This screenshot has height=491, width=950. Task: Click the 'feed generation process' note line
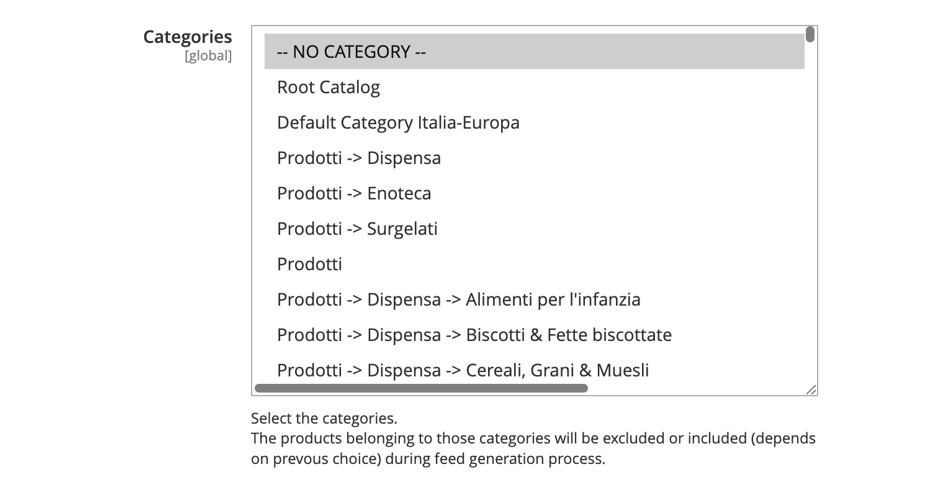pyautogui.click(x=428, y=459)
